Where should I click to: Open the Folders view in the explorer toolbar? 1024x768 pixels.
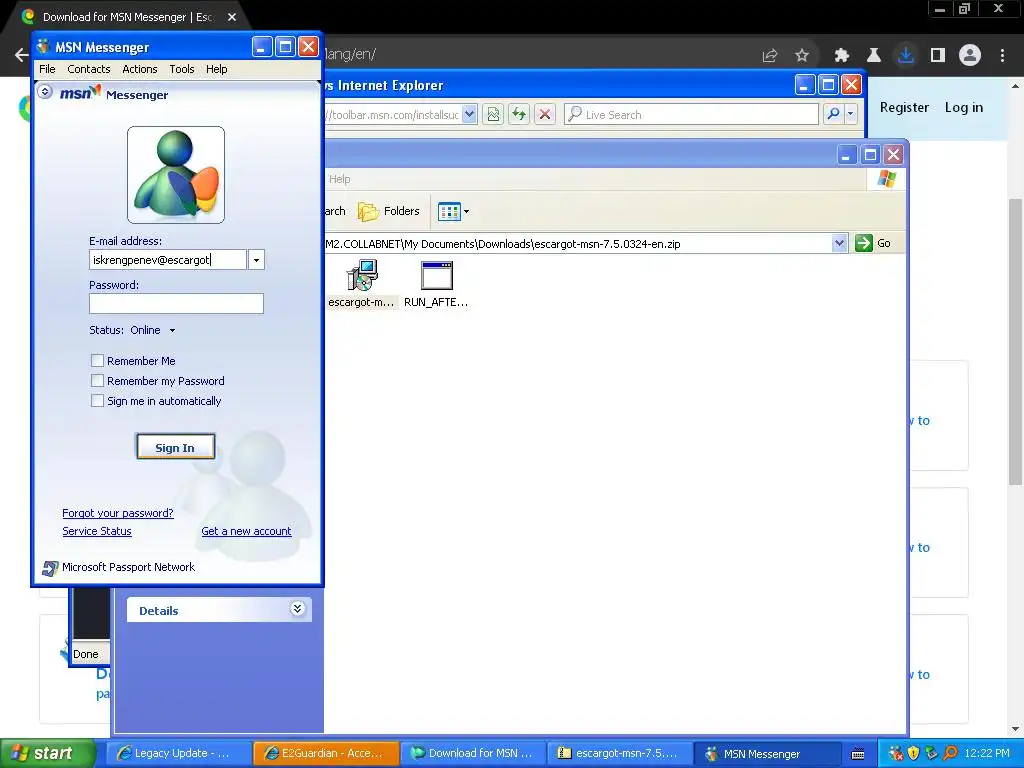[389, 212]
